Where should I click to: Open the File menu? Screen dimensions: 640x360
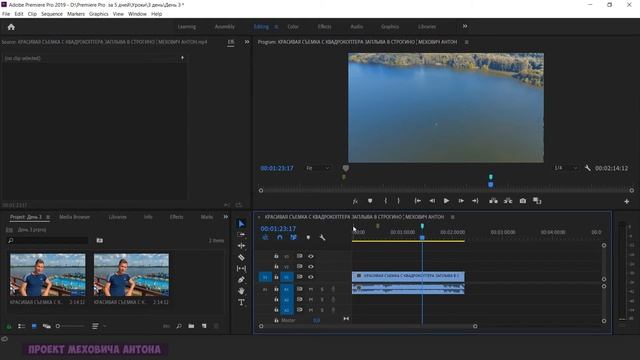click(6, 14)
